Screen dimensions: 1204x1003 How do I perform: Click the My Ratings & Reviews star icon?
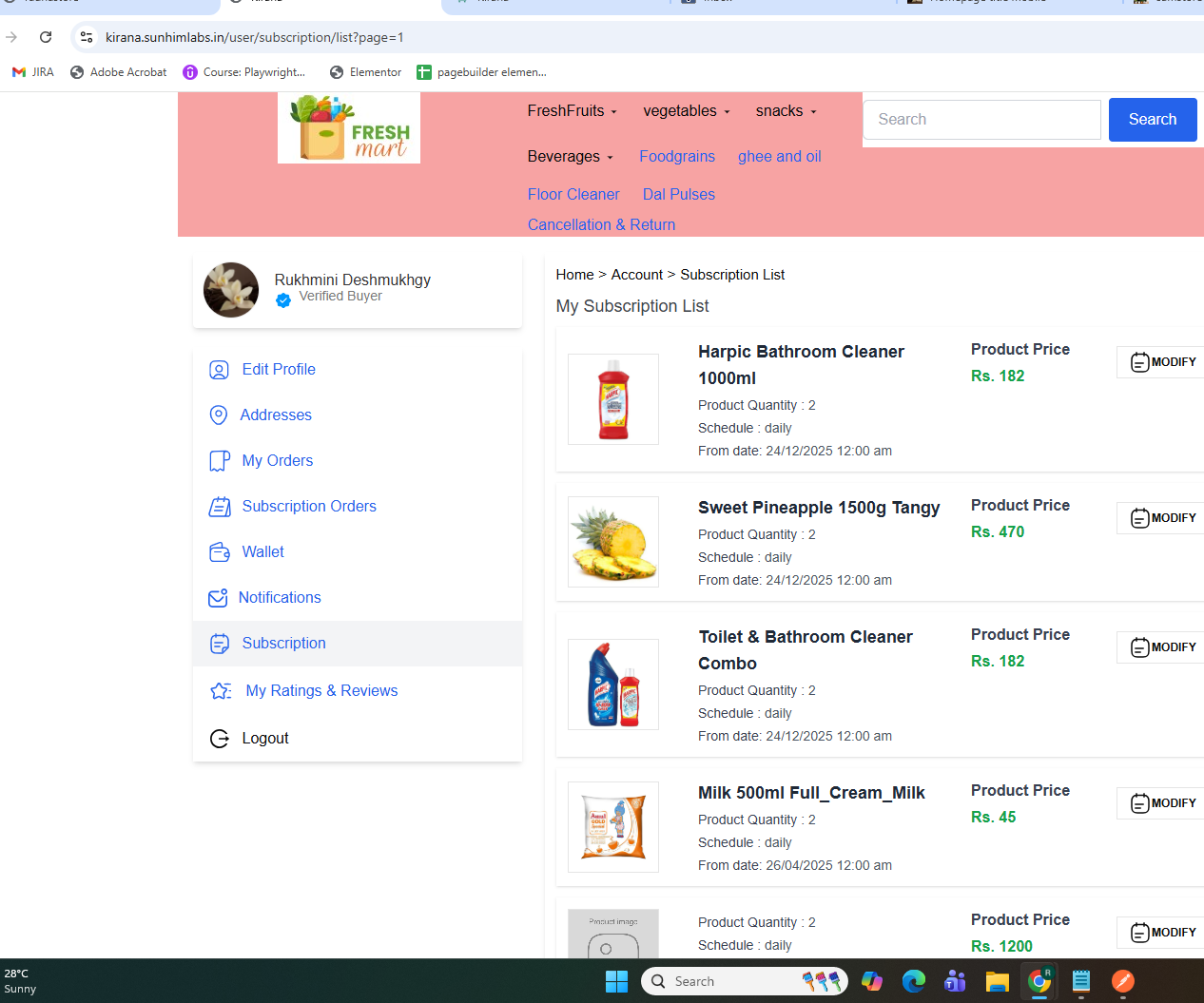click(221, 691)
